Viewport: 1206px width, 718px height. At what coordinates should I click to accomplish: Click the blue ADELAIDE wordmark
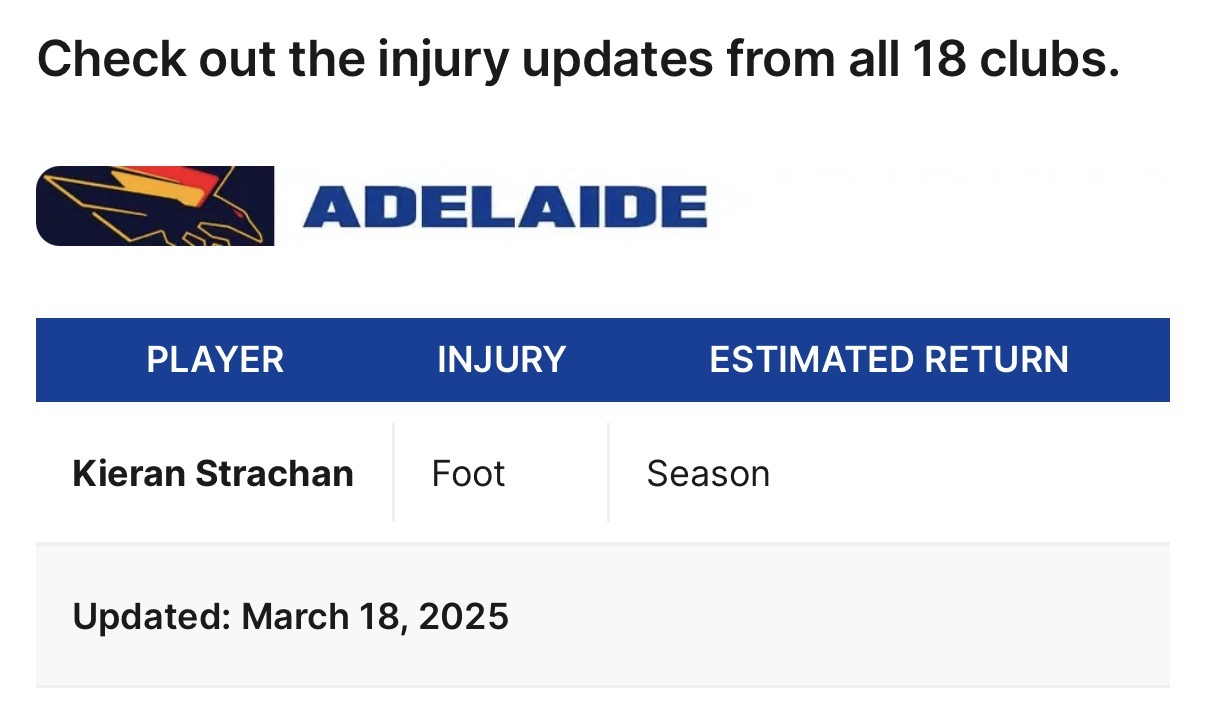(504, 207)
